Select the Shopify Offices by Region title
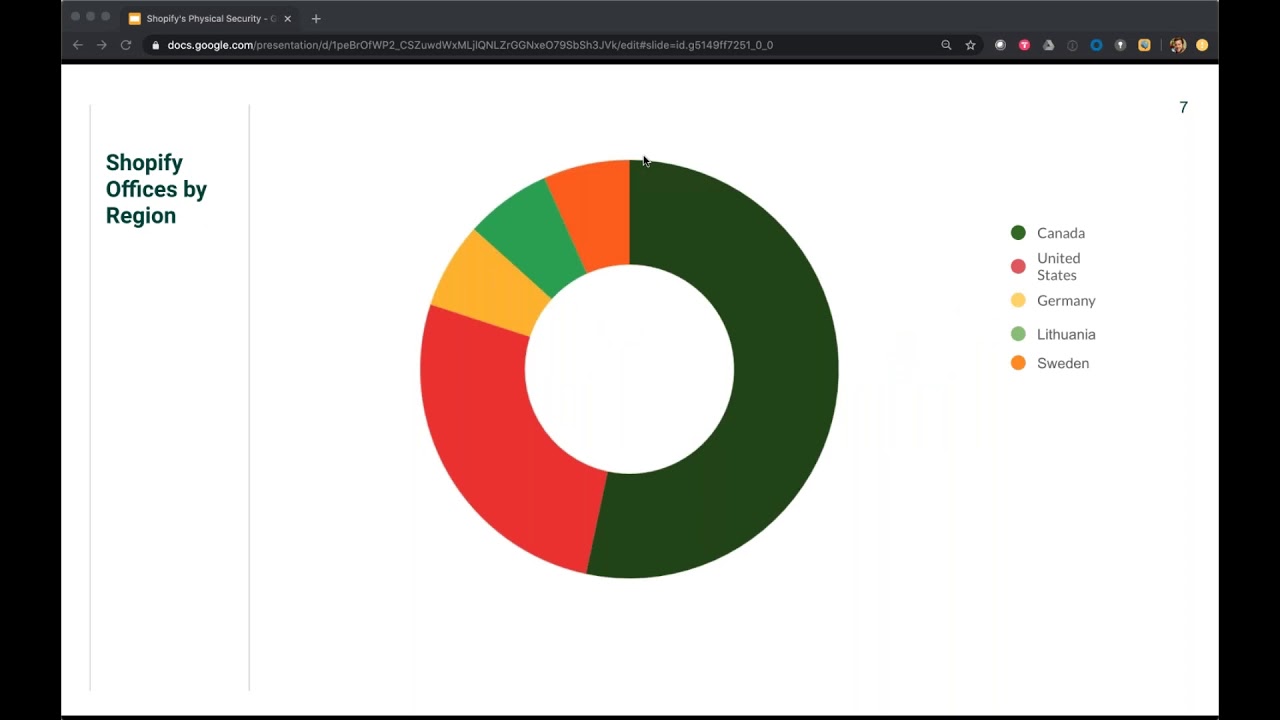Viewport: 1280px width, 720px height. (x=156, y=189)
